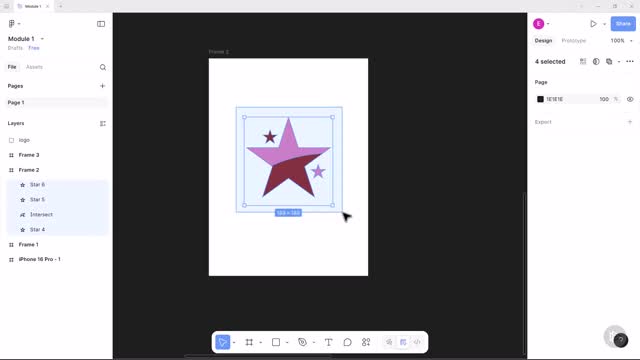Click the Frame 2 label above canvas frame
The height and width of the screenshot is (360, 640).
pos(219,52)
